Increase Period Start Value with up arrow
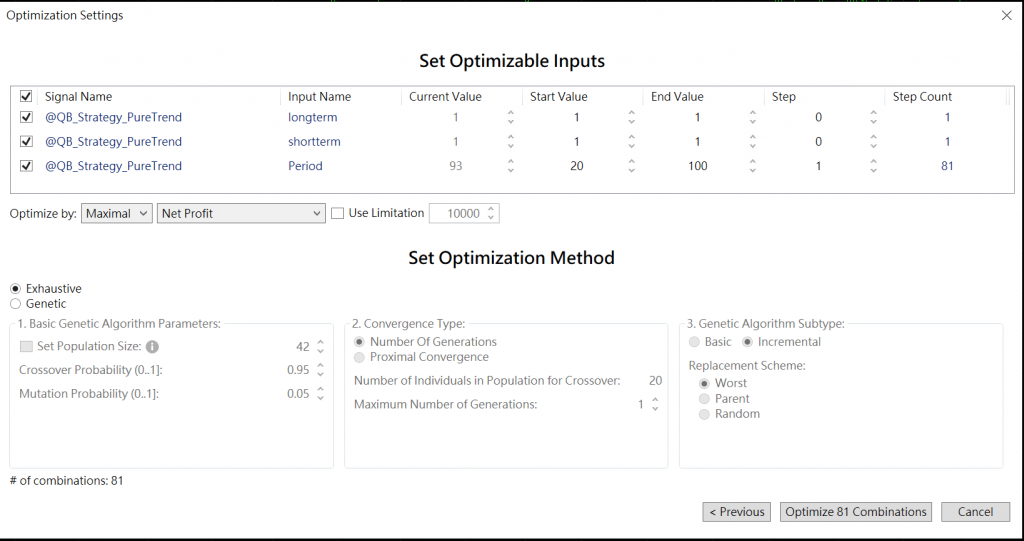 point(631,161)
